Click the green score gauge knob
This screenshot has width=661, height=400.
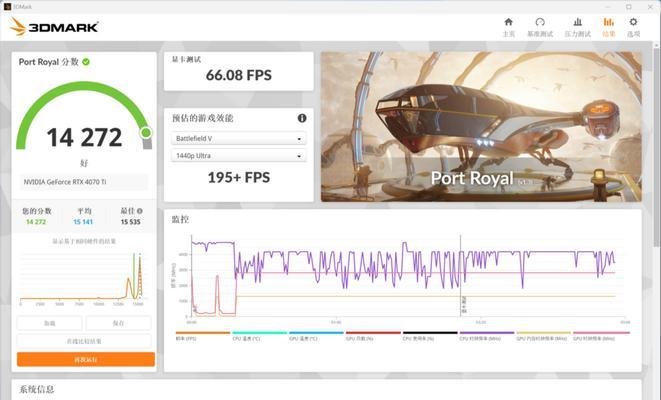pyautogui.click(x=146, y=133)
